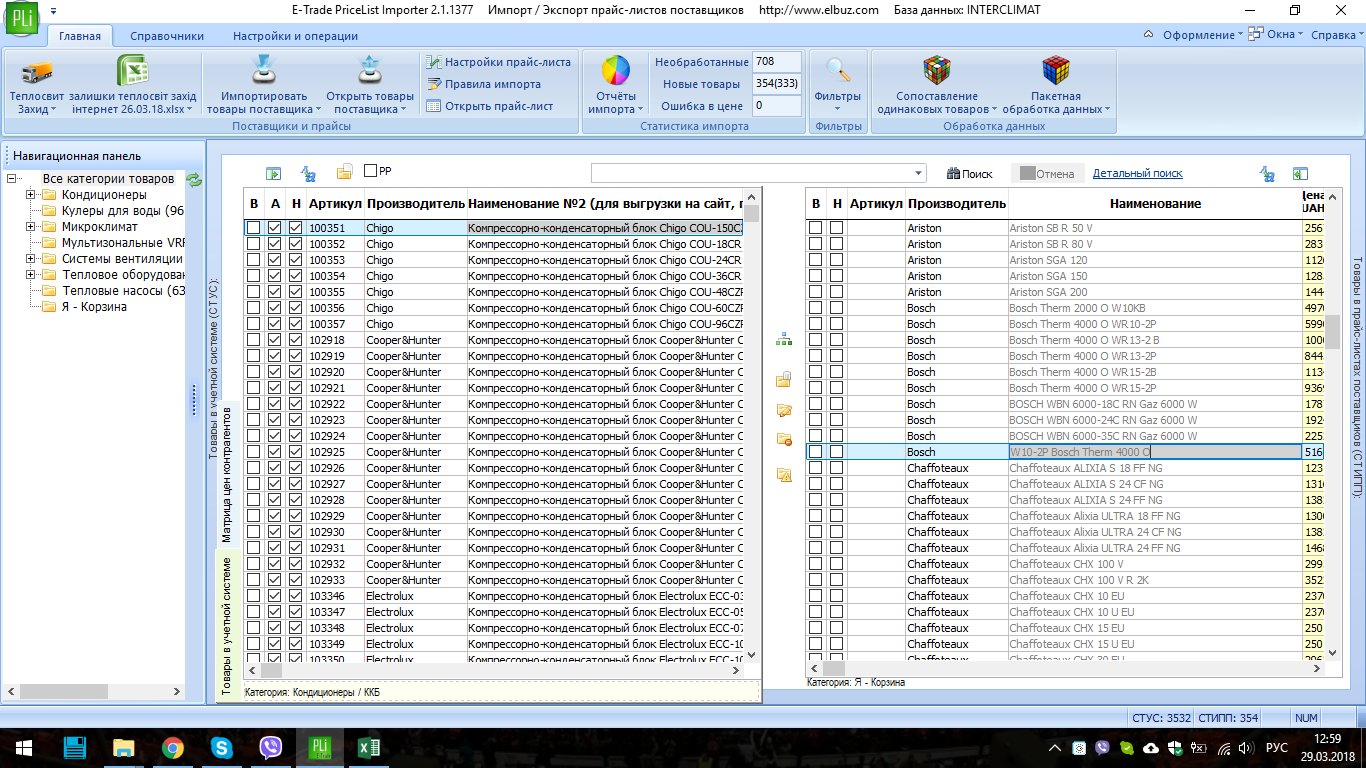Switch to the Справочники ribbon tab

[x=167, y=36]
